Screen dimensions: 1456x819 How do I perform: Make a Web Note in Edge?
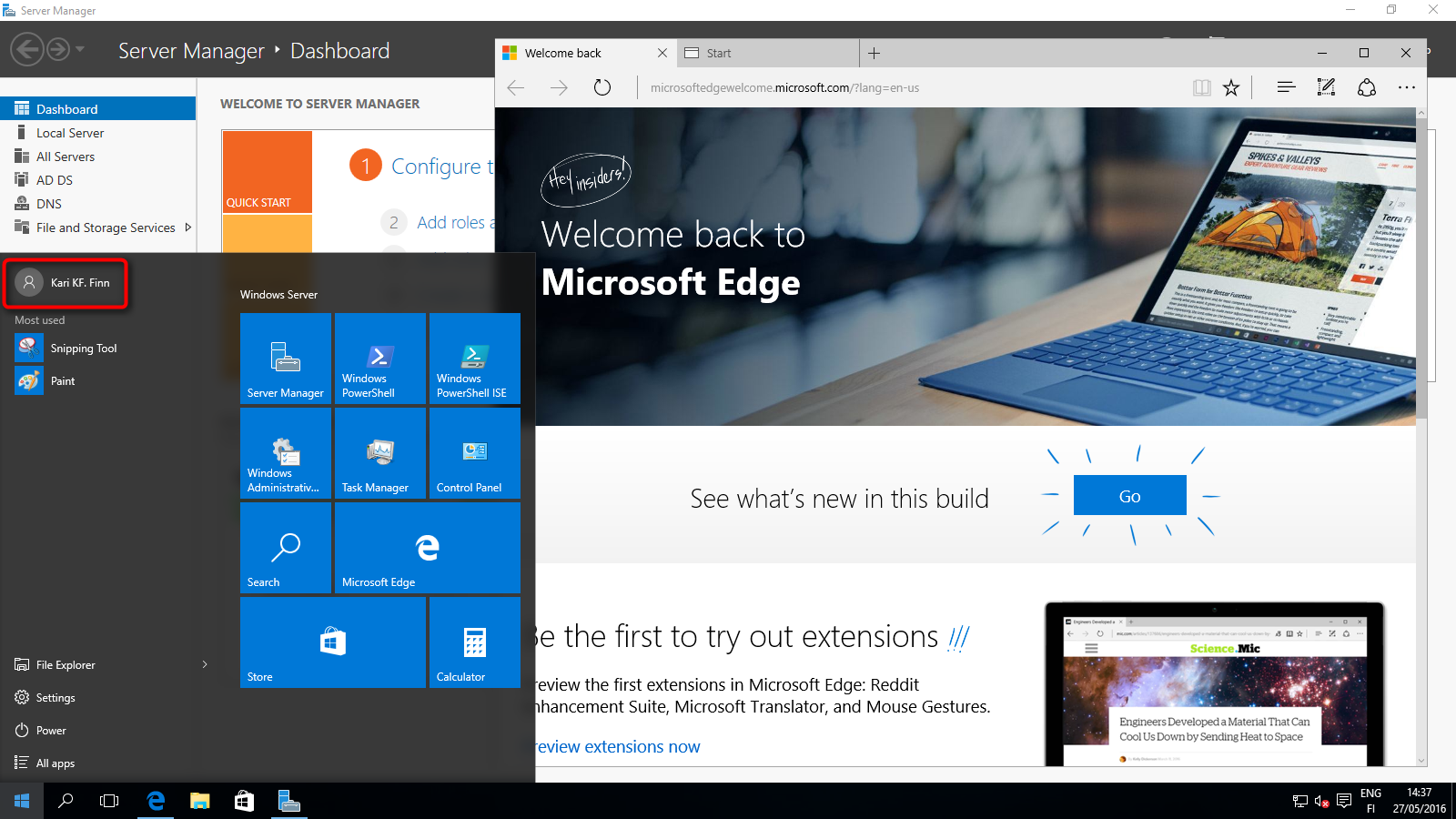1326,87
